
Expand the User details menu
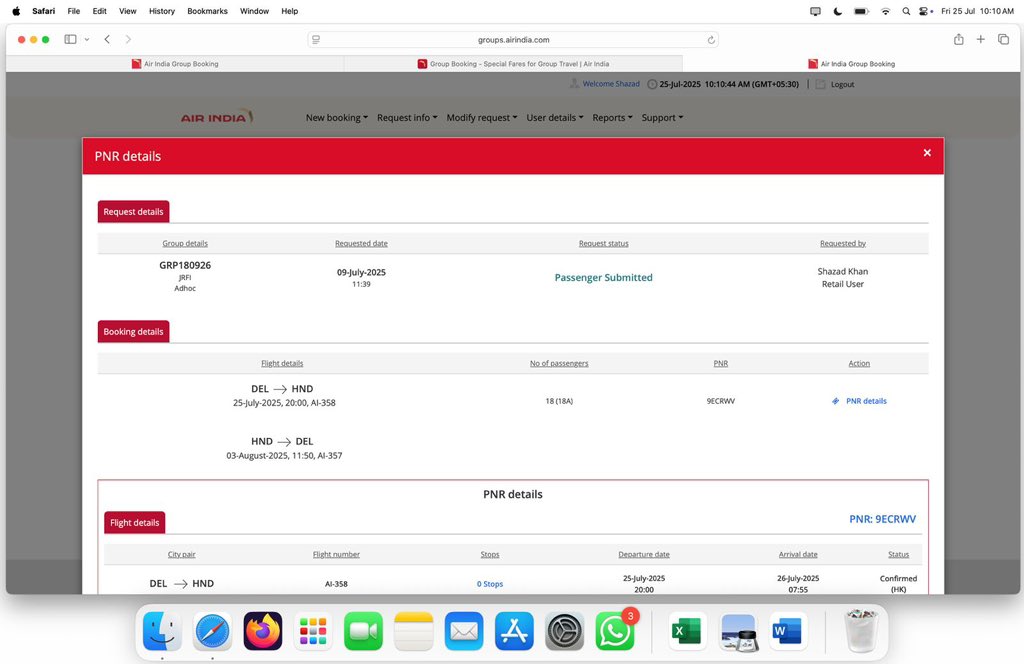click(554, 118)
